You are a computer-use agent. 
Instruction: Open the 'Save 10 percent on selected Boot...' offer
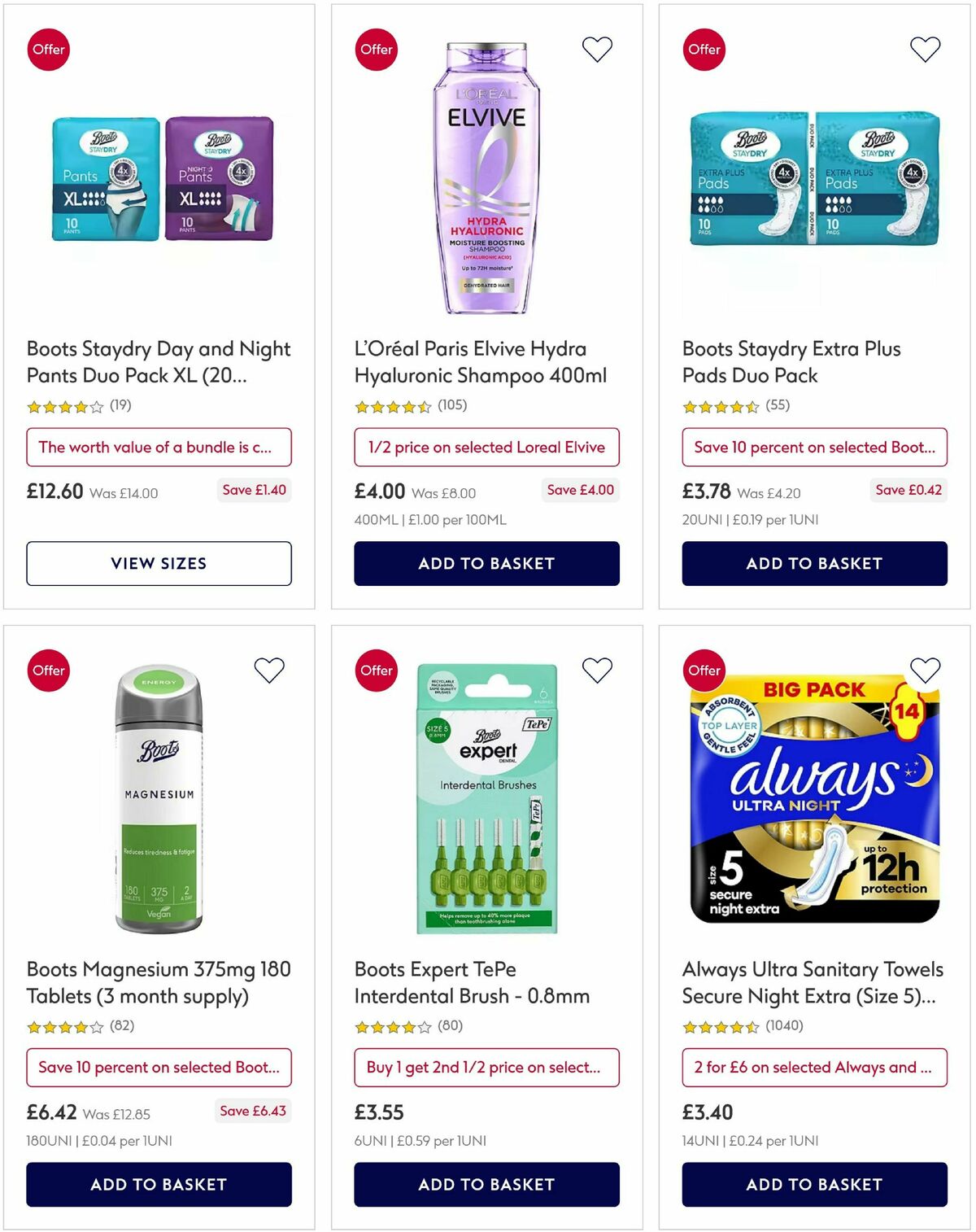[813, 447]
